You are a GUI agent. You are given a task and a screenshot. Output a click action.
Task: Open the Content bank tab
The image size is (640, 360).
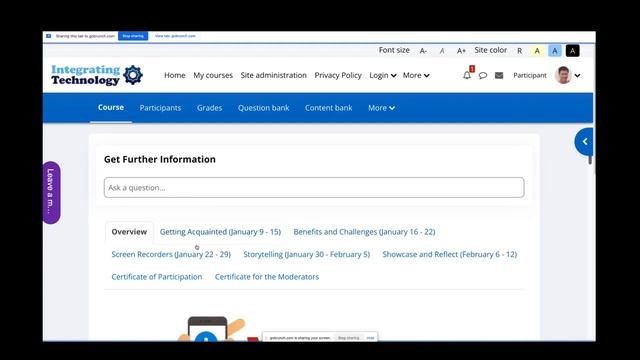point(329,108)
